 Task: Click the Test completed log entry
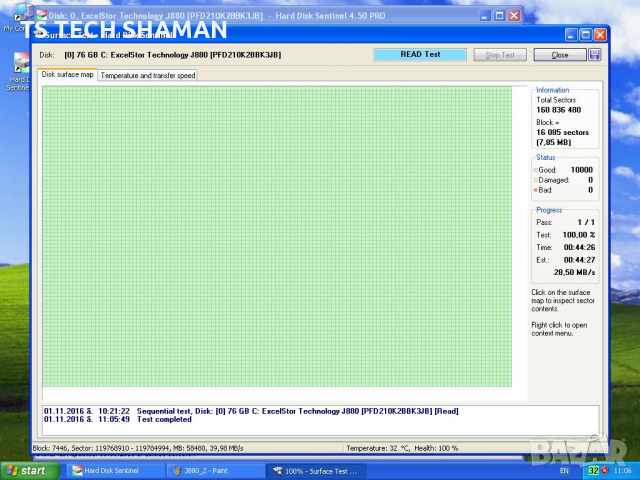tap(130, 419)
